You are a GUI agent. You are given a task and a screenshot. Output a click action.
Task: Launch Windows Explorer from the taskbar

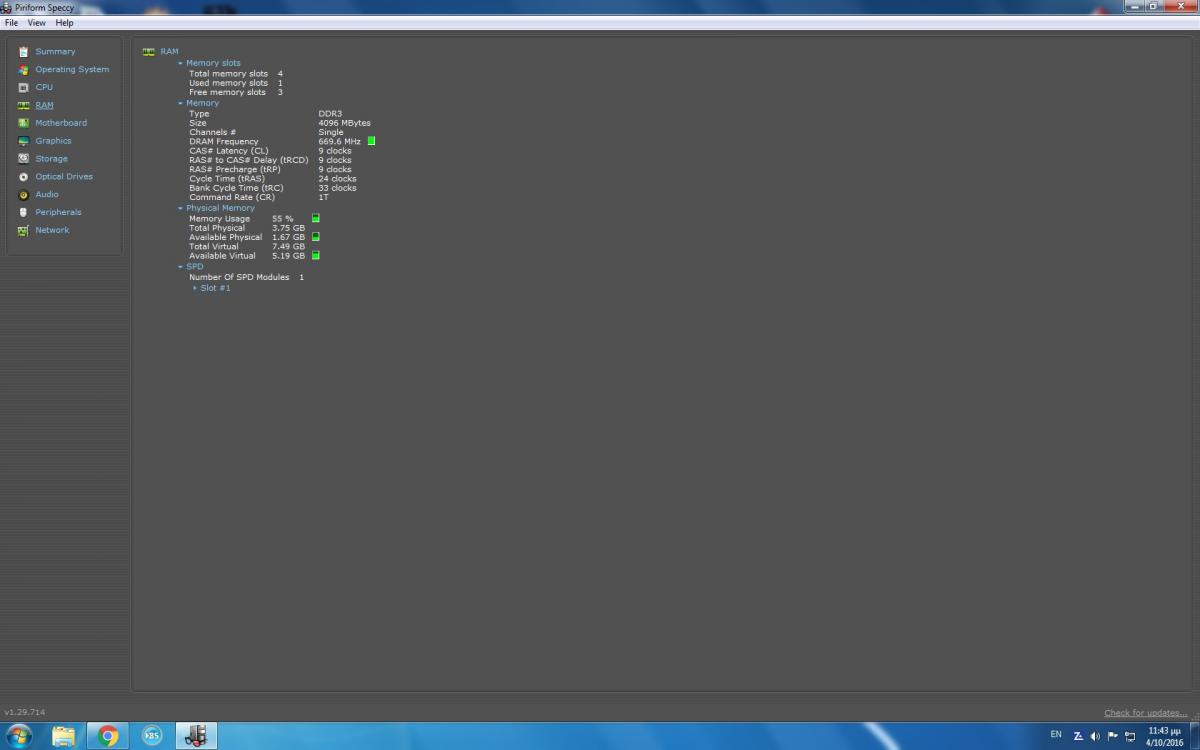[64, 737]
